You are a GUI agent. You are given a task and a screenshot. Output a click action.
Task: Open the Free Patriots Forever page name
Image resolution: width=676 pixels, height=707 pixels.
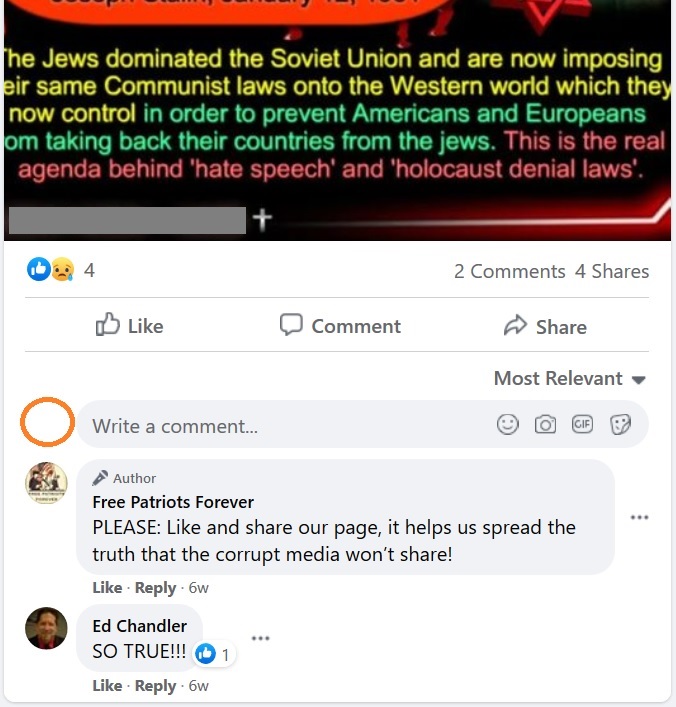[173, 502]
